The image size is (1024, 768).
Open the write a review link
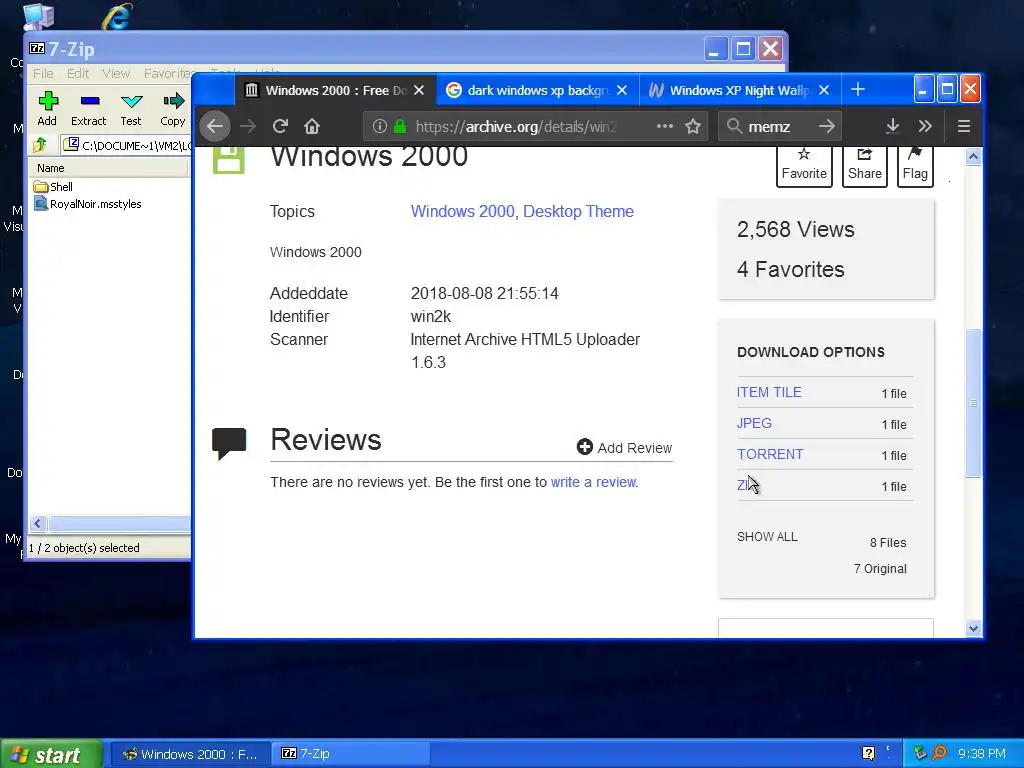pyautogui.click(x=593, y=482)
